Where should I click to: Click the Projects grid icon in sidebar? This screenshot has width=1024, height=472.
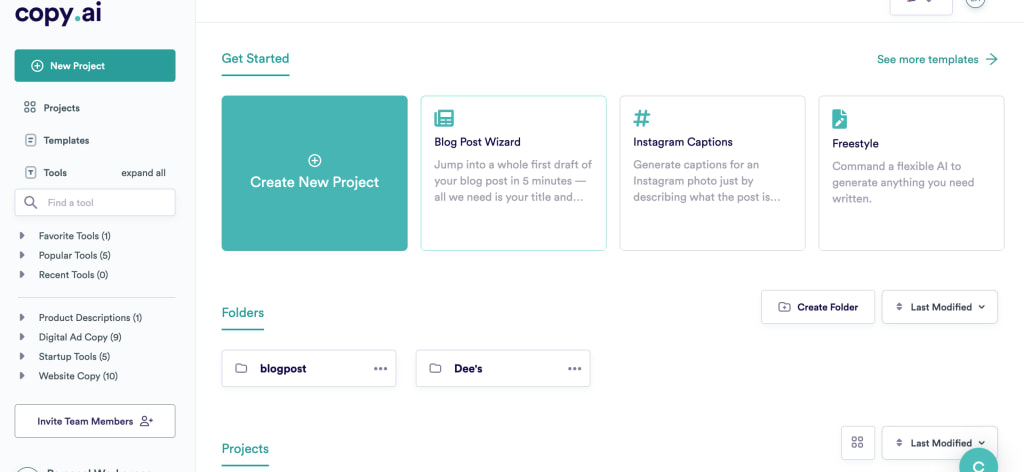point(29,108)
